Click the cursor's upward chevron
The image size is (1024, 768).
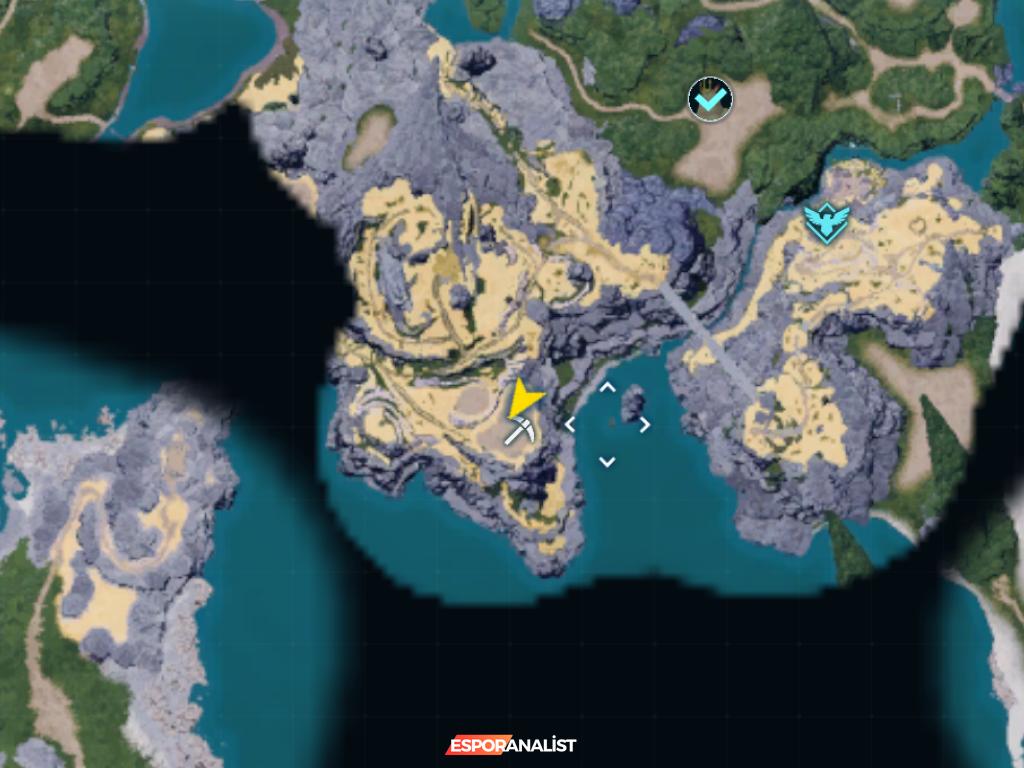click(x=606, y=387)
